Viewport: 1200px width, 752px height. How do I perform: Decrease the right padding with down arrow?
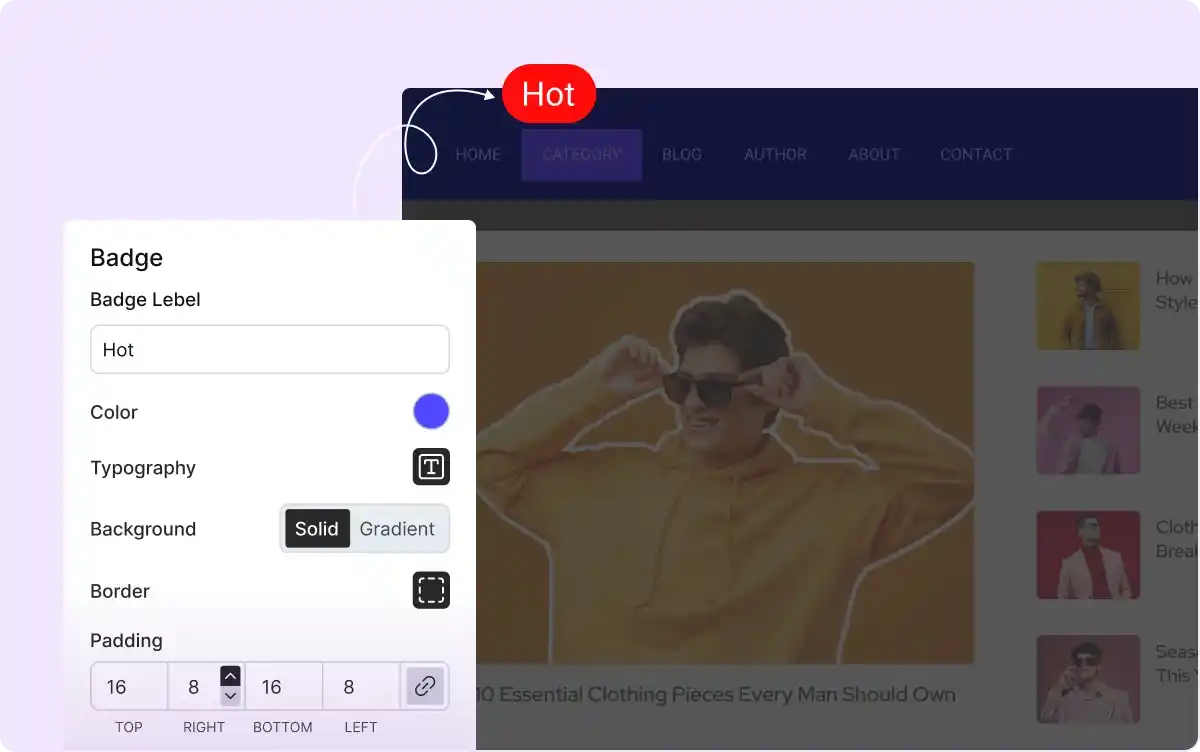(230, 696)
